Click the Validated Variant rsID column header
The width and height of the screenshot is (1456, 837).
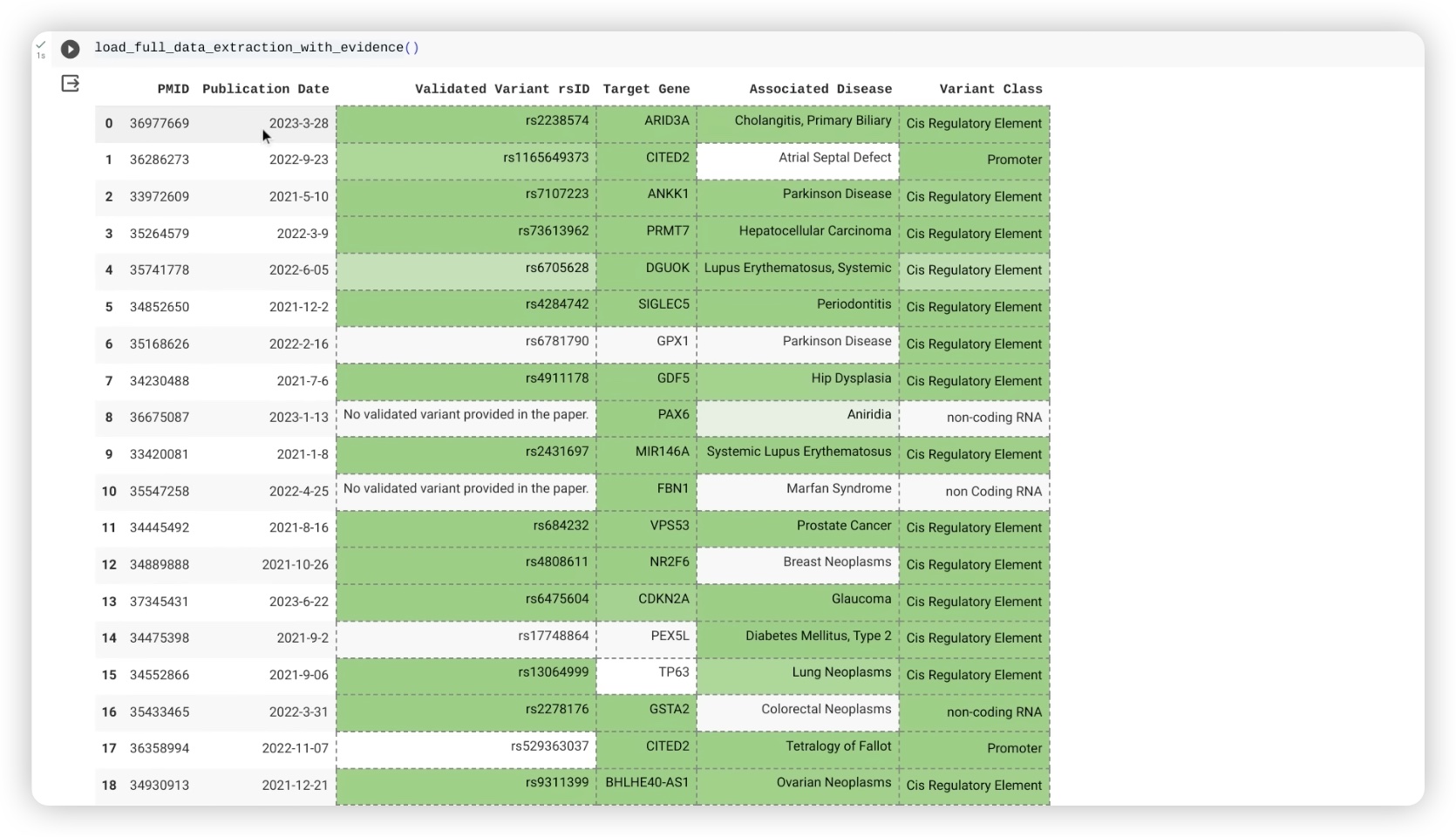coord(502,89)
